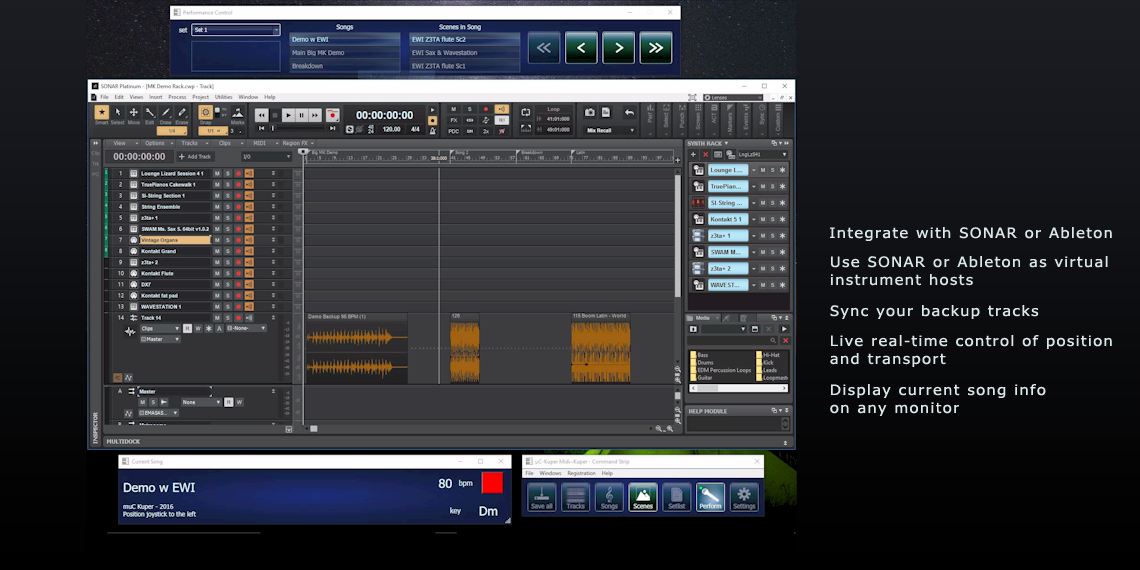Click the Lounge Lizard synth icon in rack
Image resolution: width=1140 pixels, height=570 pixels.
coord(698,170)
